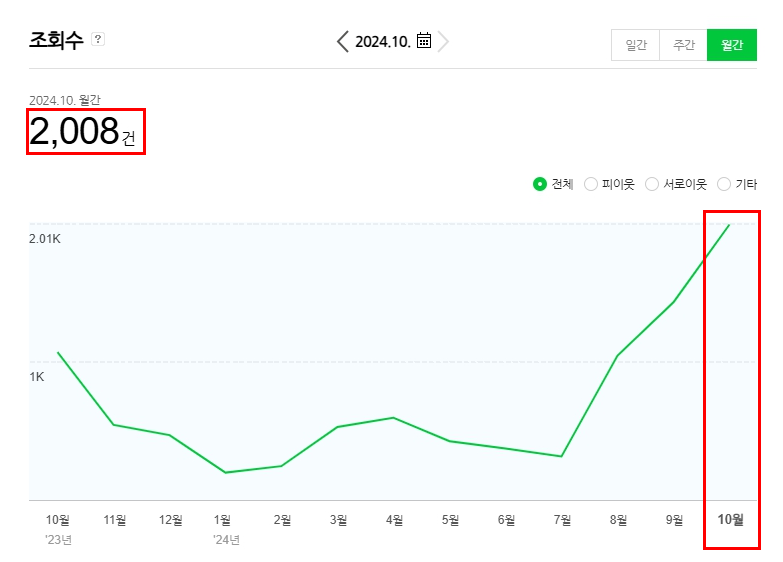This screenshot has width=783, height=562.
Task: Select the 기타 radio button
Action: [x=724, y=184]
